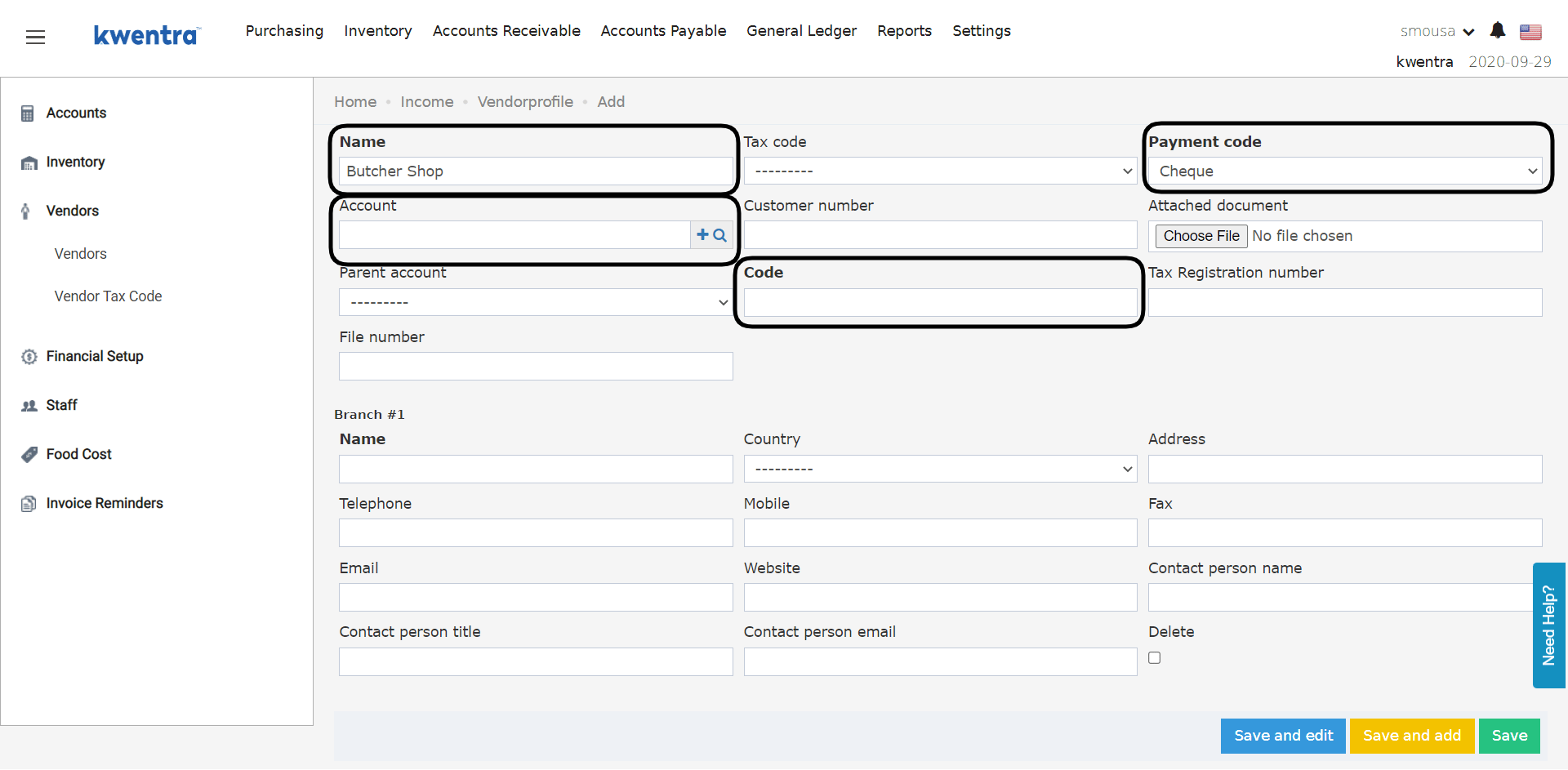This screenshot has width=1568, height=770.
Task: Click the Vendors person icon in sidebar
Action: point(26,211)
